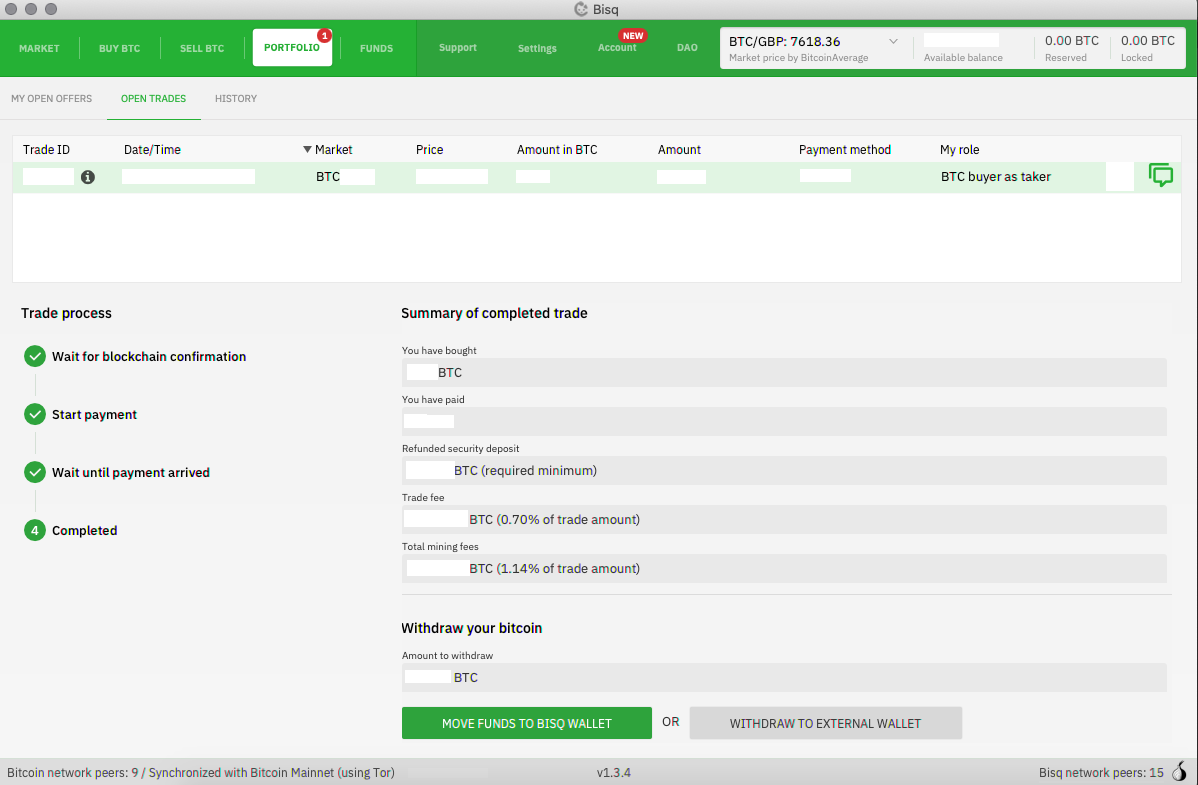Click the step 4 Completed circle
This screenshot has width=1198, height=785.
34,530
